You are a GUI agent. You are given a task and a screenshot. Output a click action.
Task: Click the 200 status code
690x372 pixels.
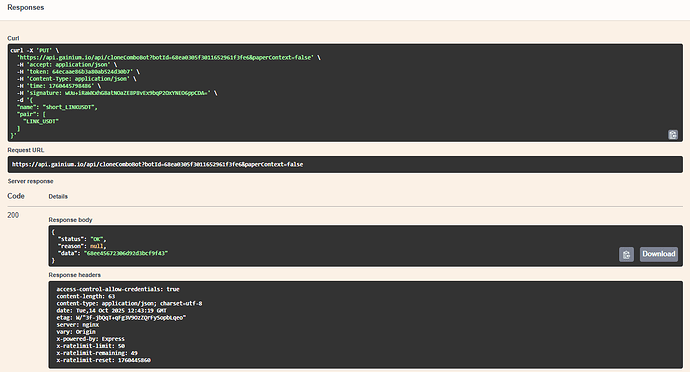pyautogui.click(x=13, y=215)
